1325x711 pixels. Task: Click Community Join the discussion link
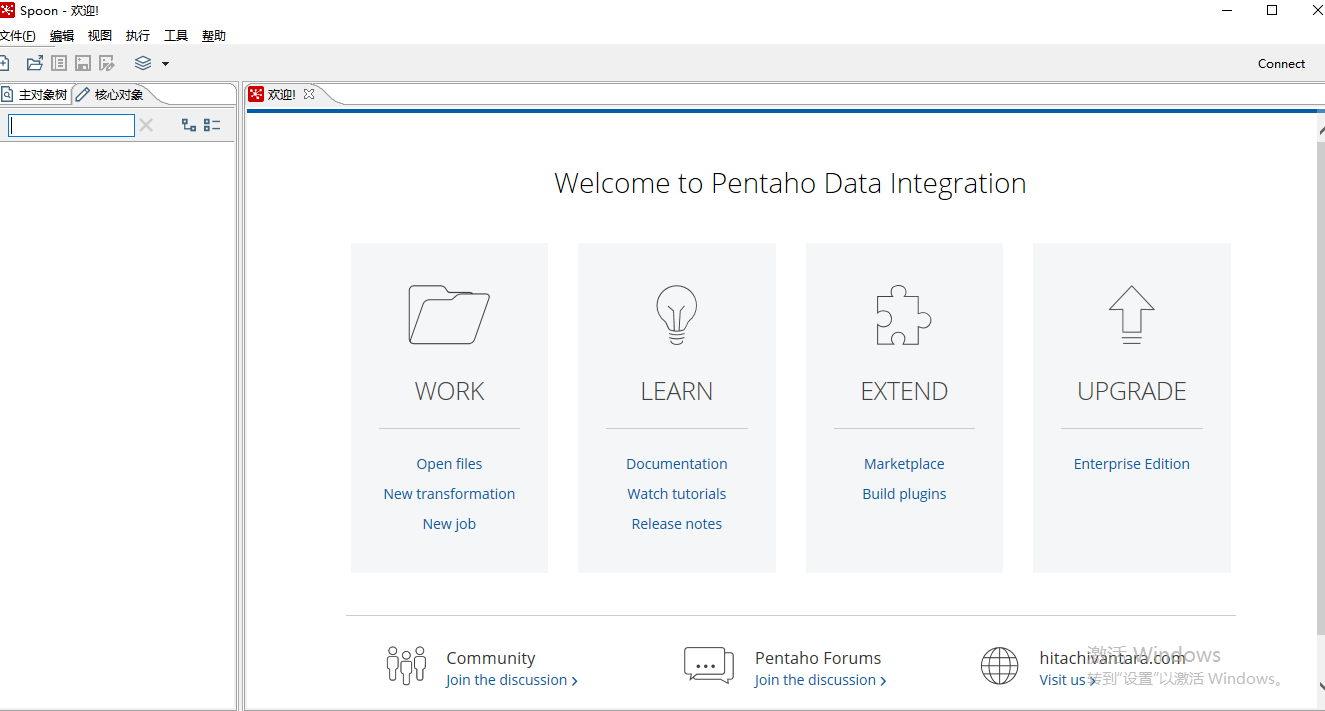512,680
